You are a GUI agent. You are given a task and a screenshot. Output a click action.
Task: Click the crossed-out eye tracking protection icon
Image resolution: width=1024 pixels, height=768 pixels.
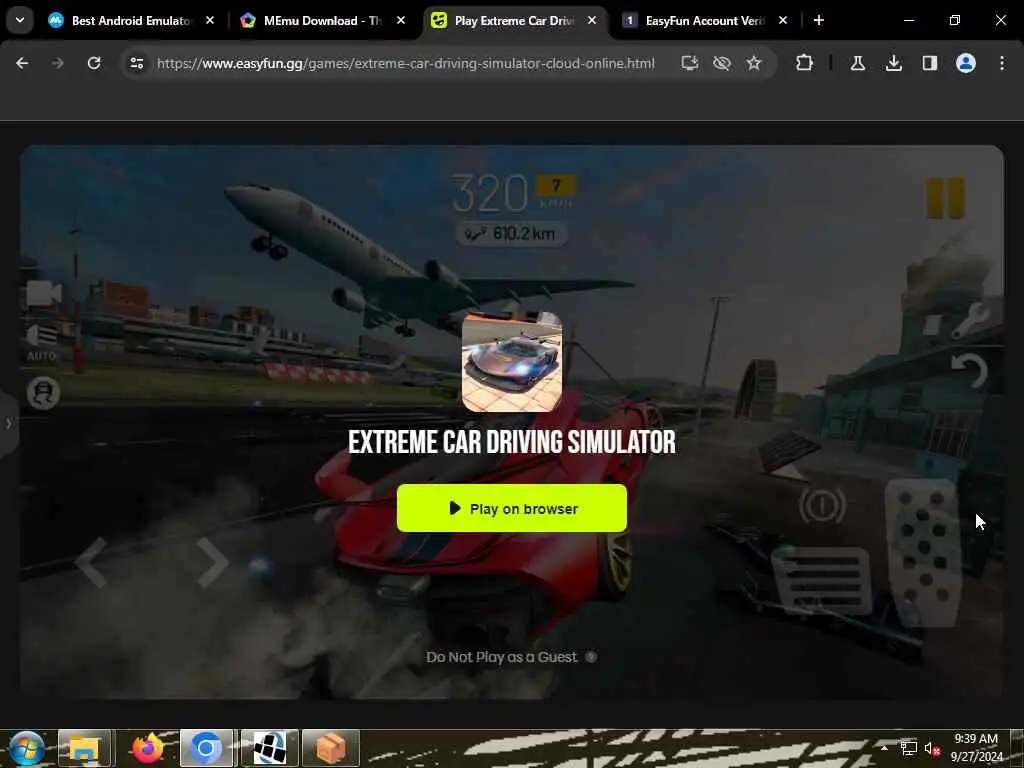click(722, 63)
